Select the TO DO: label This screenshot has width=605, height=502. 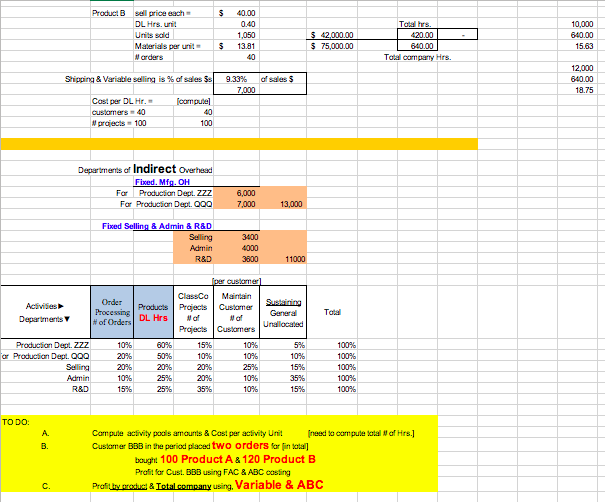click(15, 422)
